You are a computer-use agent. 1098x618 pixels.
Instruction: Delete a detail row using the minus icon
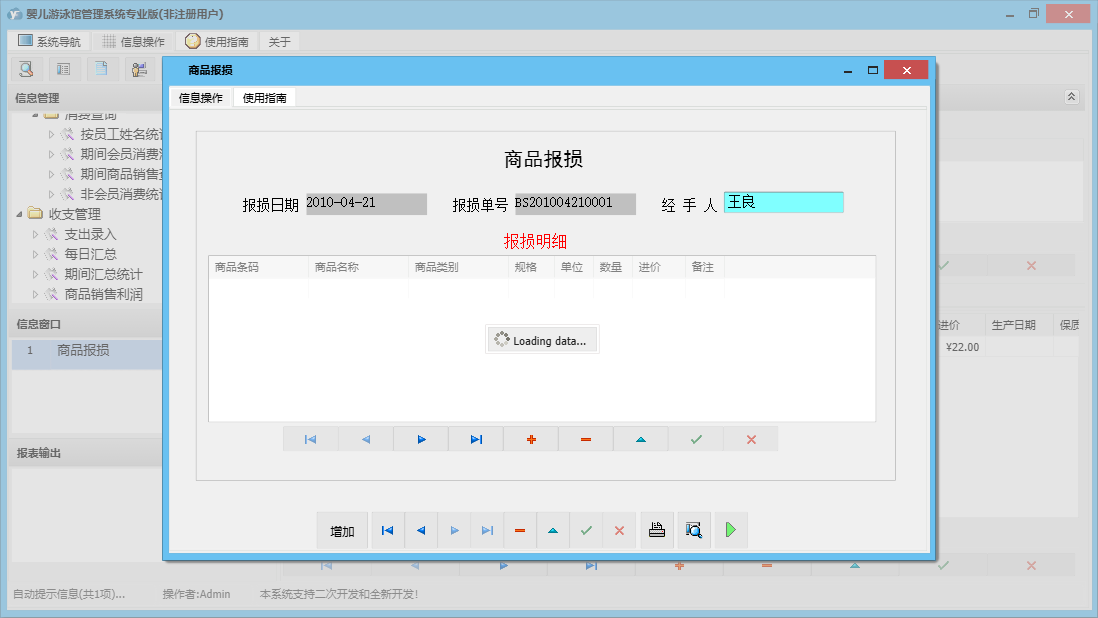(x=585, y=438)
